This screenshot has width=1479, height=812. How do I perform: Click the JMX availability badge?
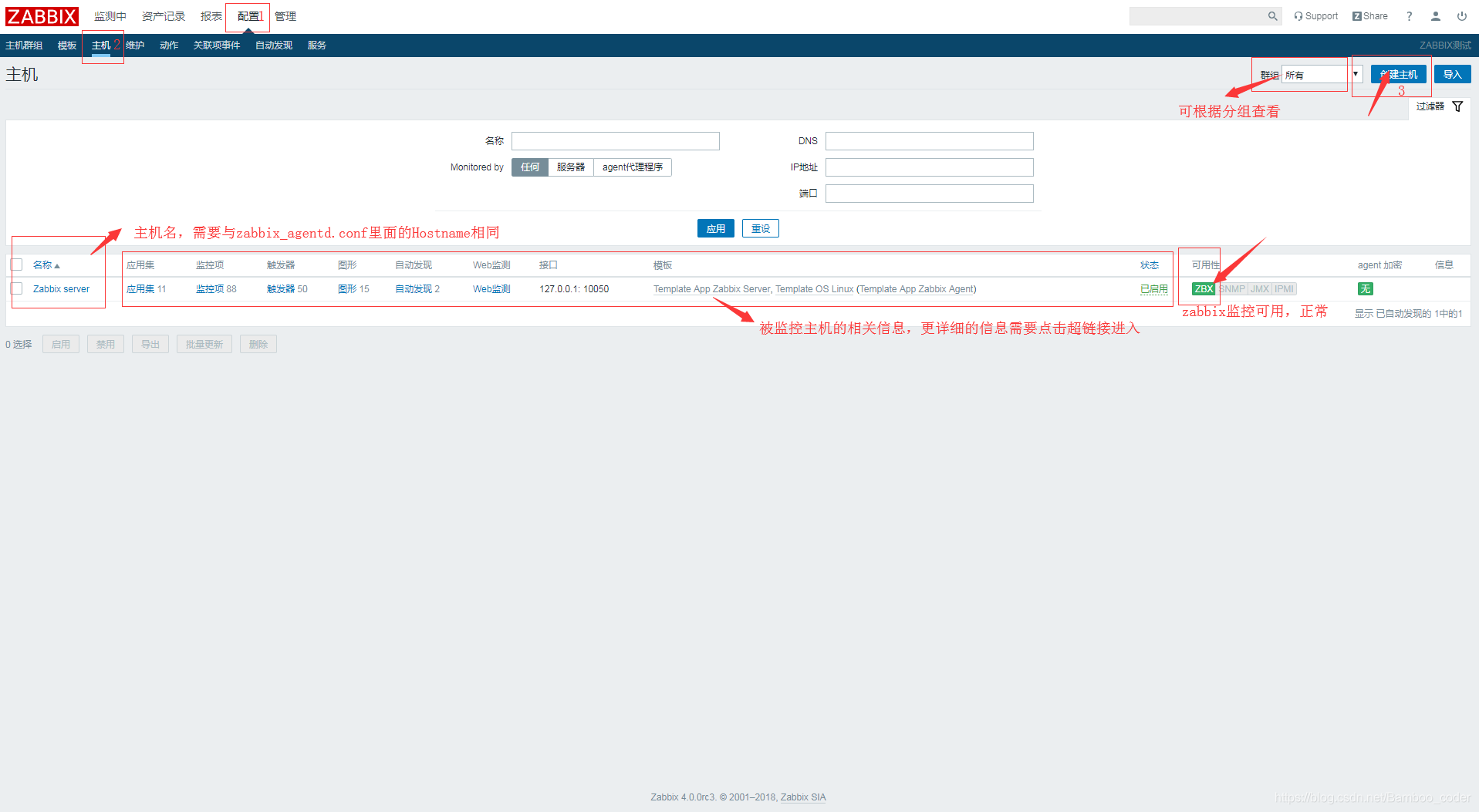pyautogui.click(x=1260, y=289)
